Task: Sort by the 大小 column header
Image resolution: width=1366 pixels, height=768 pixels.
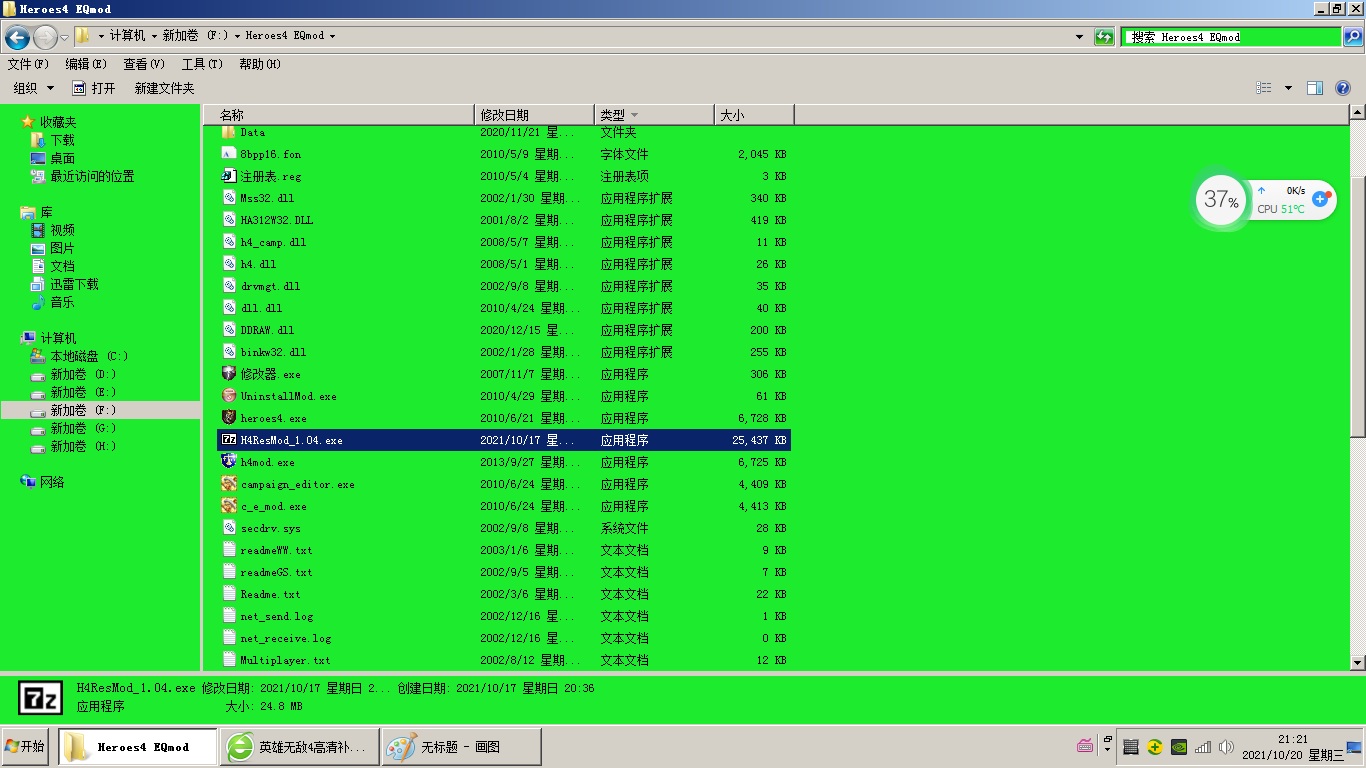Action: pos(754,115)
